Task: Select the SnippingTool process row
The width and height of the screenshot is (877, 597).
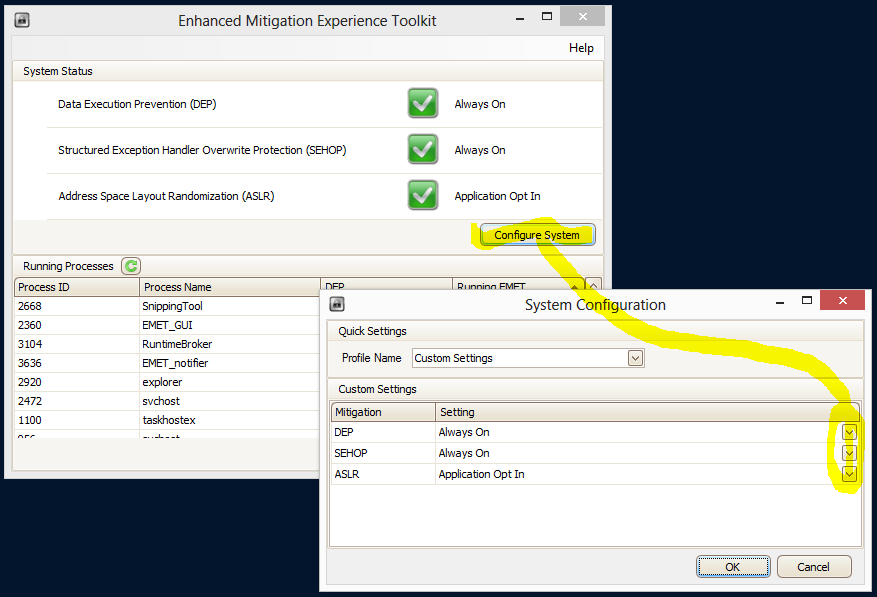Action: [167, 306]
